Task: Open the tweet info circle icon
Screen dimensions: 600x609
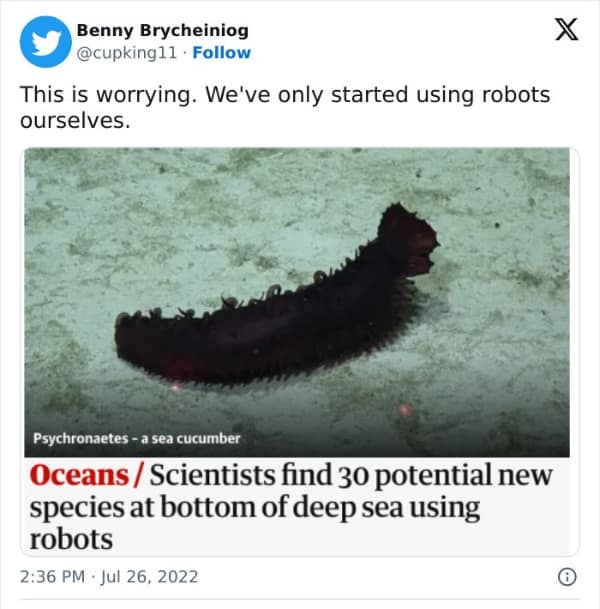Action: 566,577
